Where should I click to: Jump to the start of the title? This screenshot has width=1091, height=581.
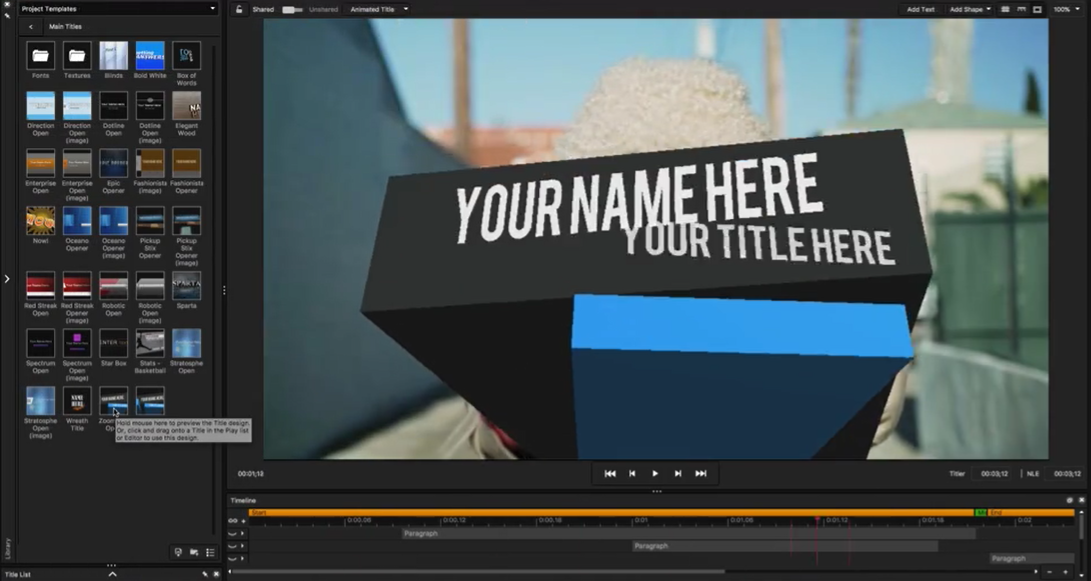pyautogui.click(x=610, y=473)
